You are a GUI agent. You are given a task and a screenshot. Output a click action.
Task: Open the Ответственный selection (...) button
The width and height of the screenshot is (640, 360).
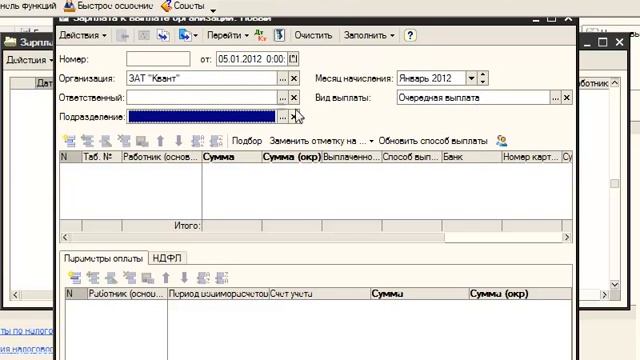click(x=282, y=98)
